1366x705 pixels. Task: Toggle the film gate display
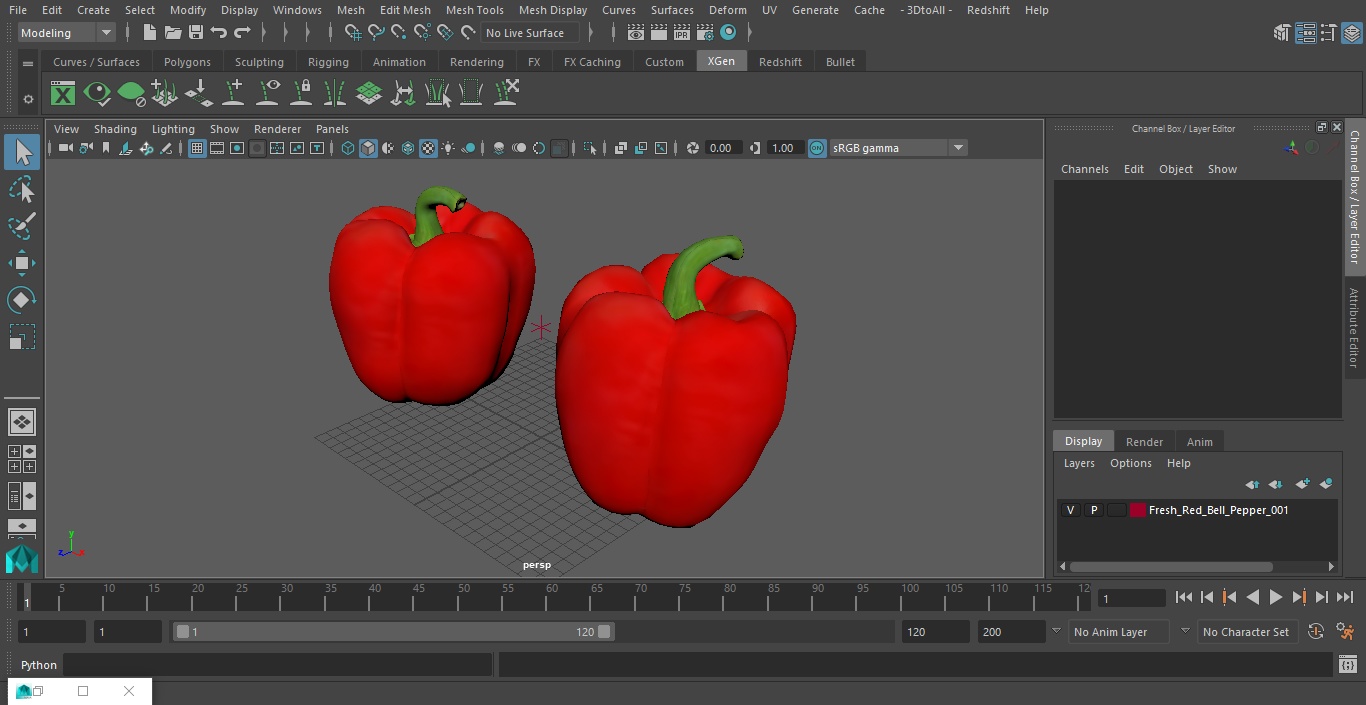click(217, 148)
